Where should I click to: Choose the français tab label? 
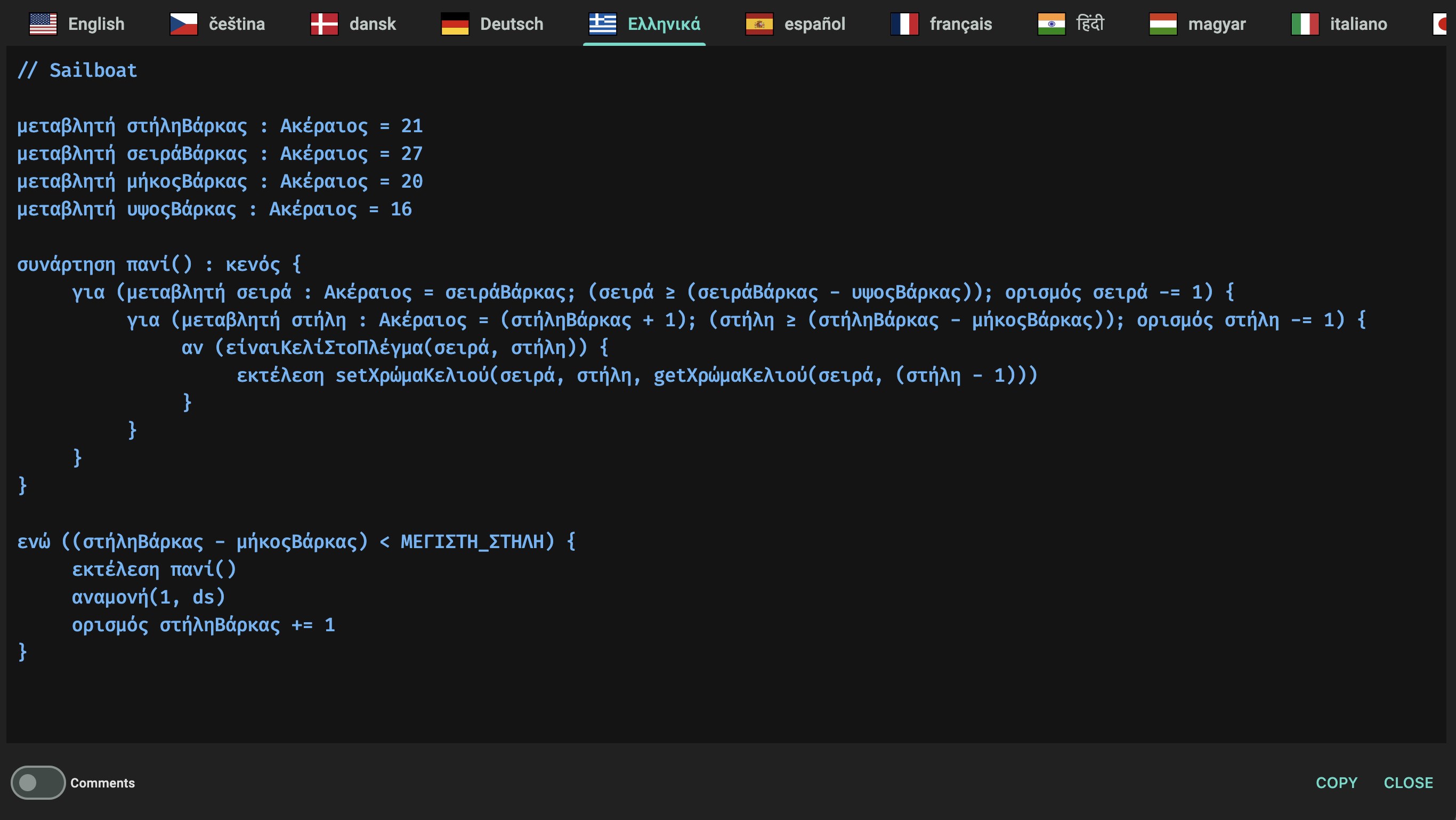tap(960, 24)
